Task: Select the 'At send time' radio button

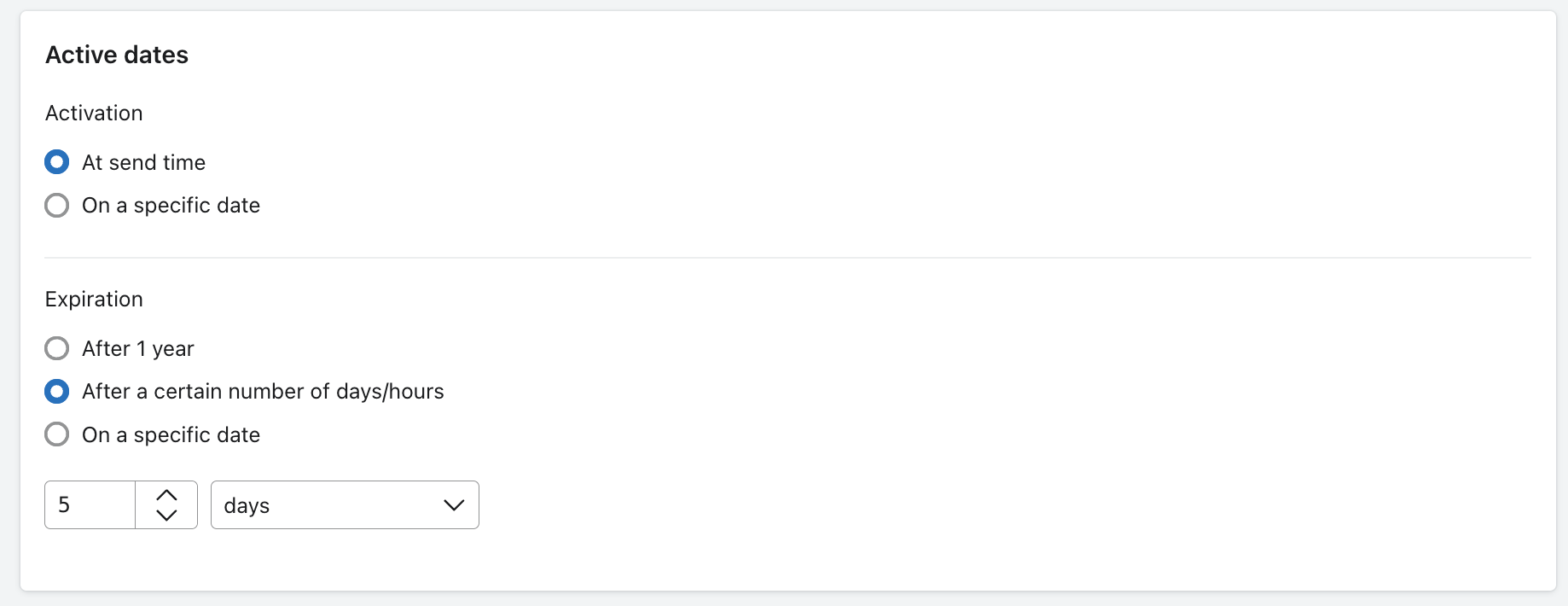Action: tap(57, 162)
